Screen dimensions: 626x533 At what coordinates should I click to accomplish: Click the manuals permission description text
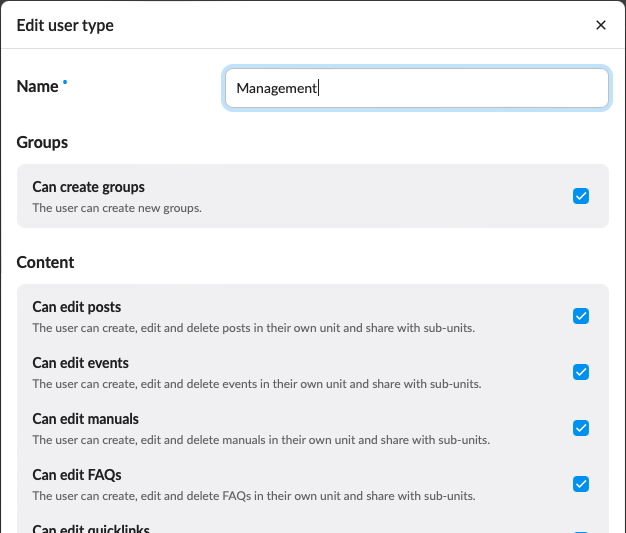pos(261,440)
